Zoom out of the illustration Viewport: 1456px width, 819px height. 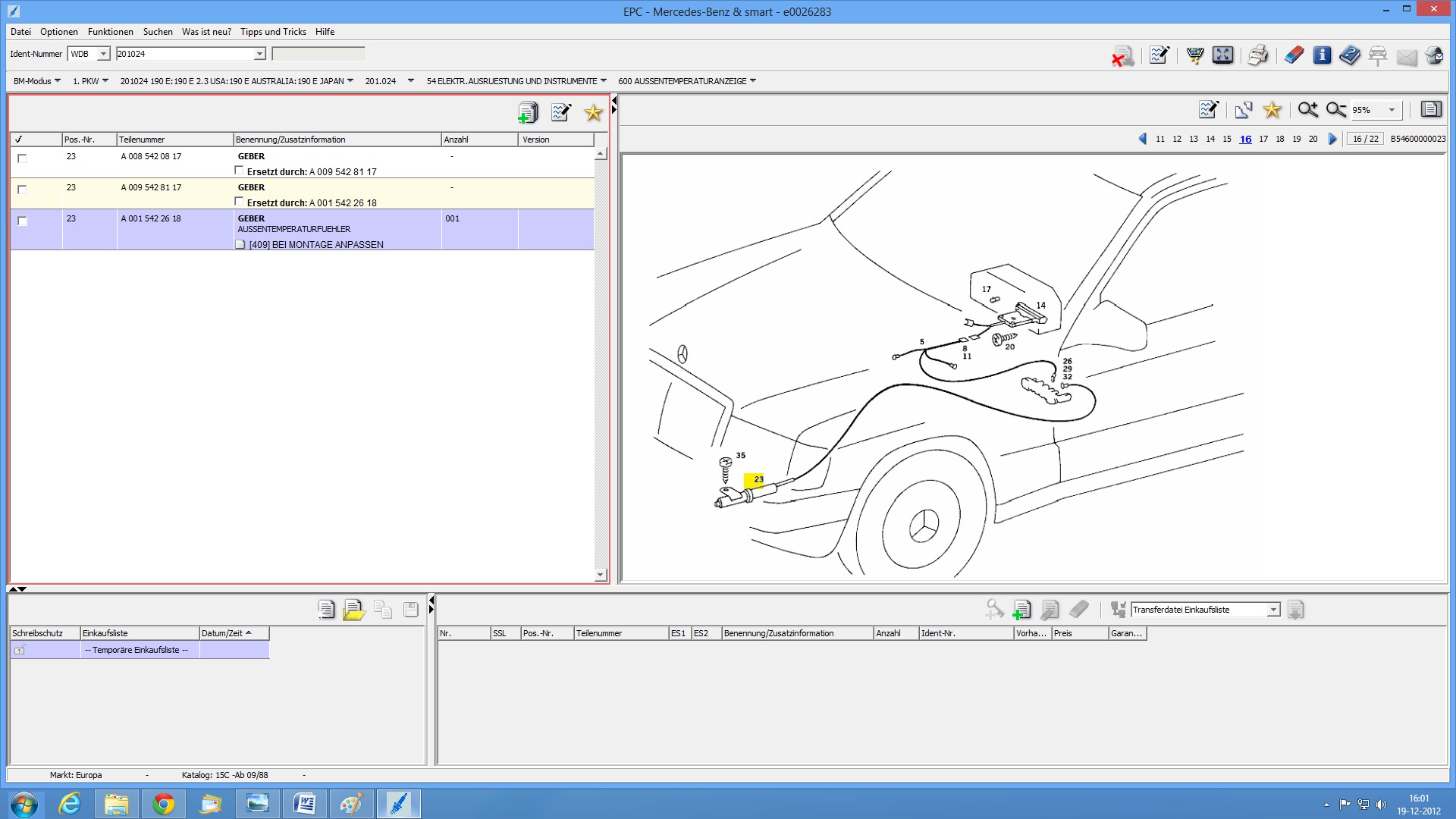pos(1336,110)
